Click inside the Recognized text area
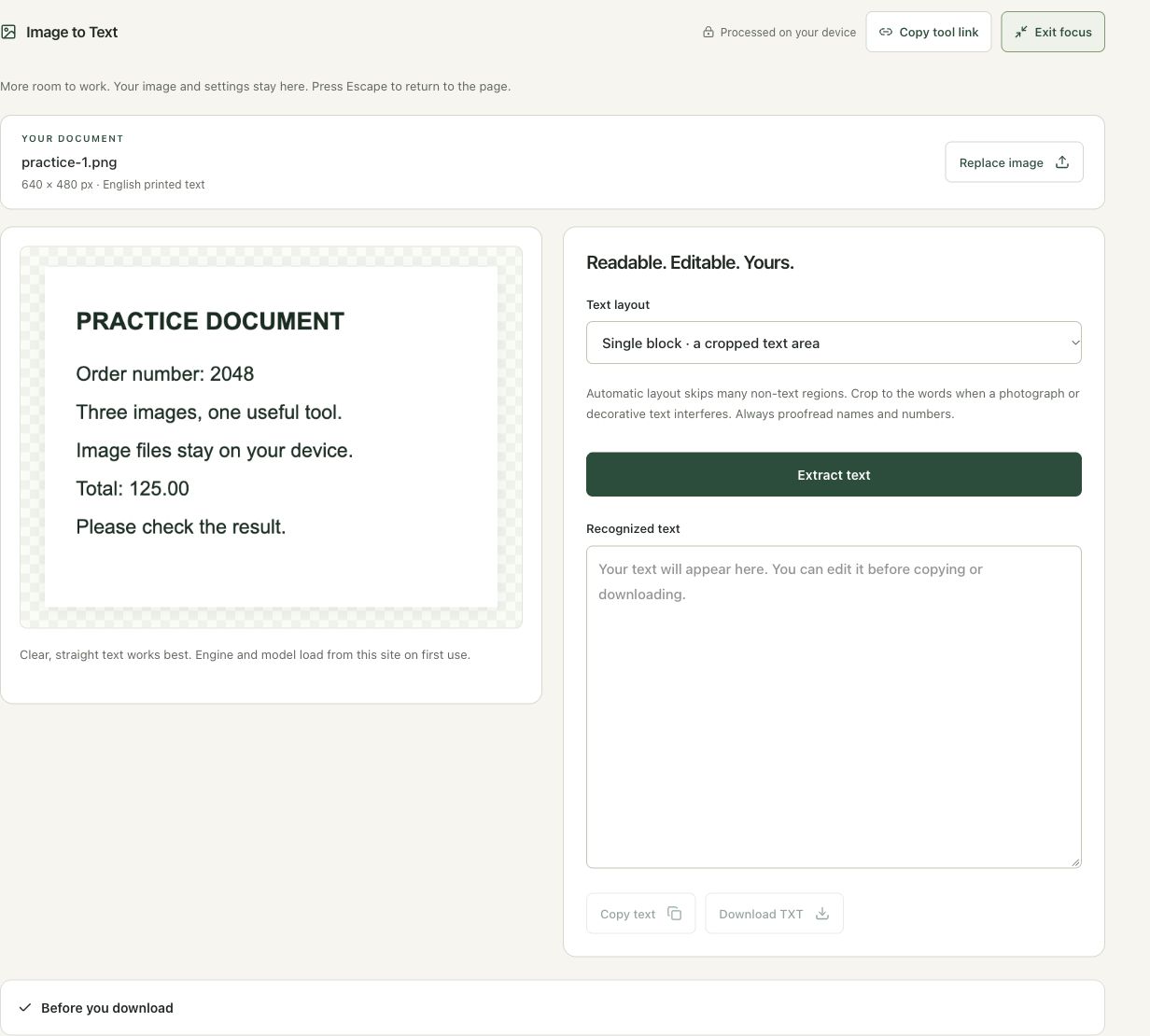This screenshot has width=1150, height=1036. coord(834,707)
